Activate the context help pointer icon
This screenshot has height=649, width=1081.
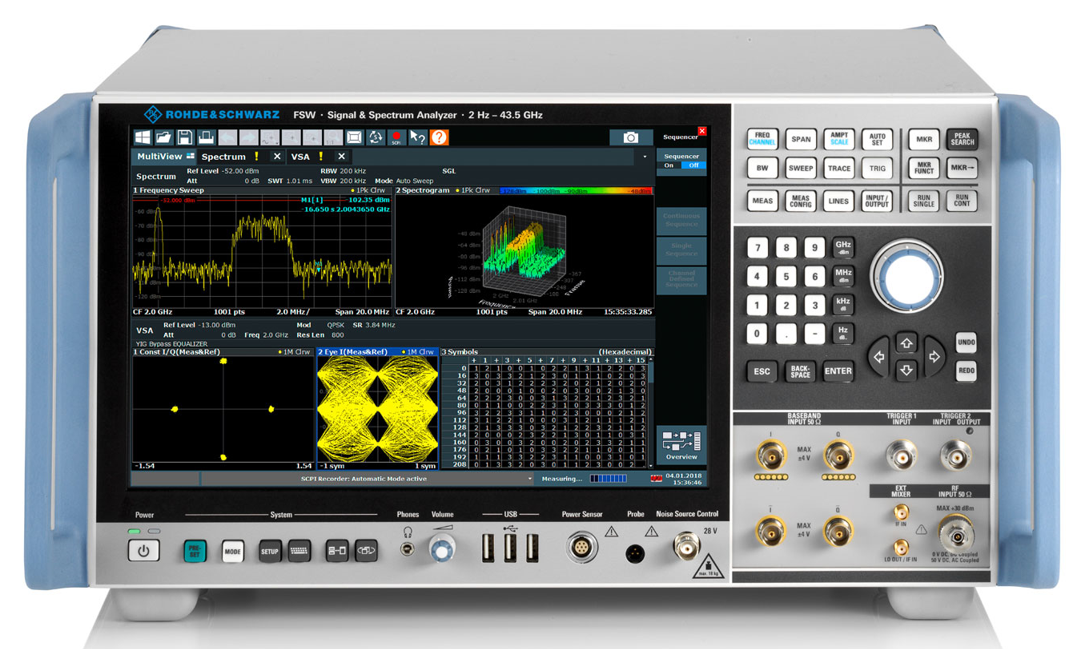[x=418, y=137]
